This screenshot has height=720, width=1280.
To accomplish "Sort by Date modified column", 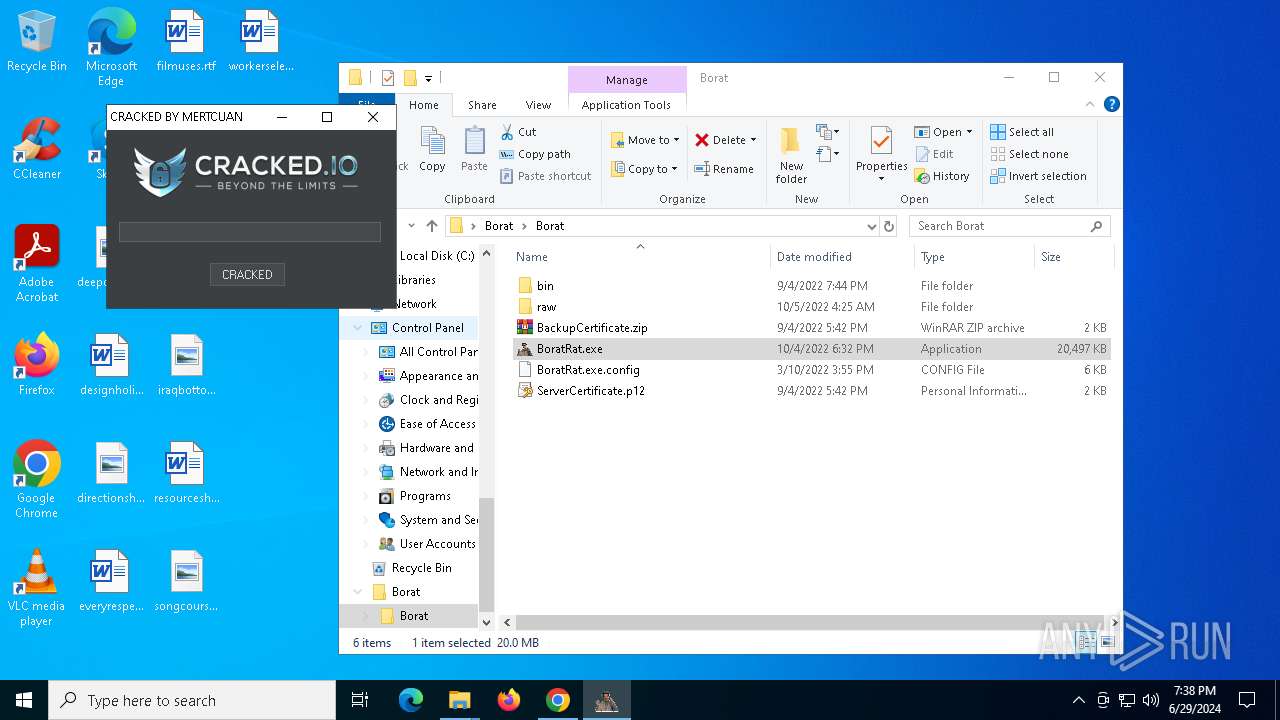I will (x=842, y=257).
